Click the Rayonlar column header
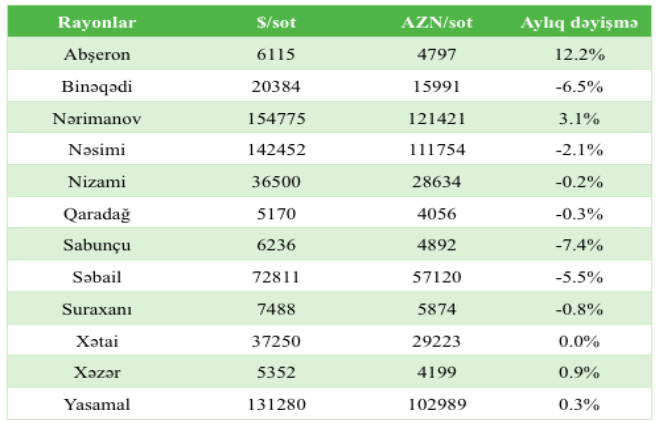Viewport: 659px width, 421px height. 97,21
